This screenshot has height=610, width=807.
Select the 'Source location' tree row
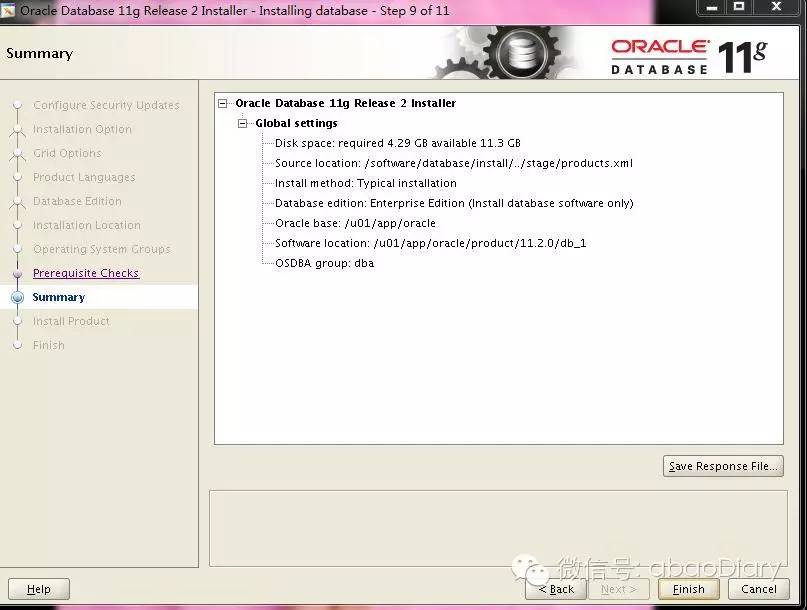pyautogui.click(x=454, y=163)
